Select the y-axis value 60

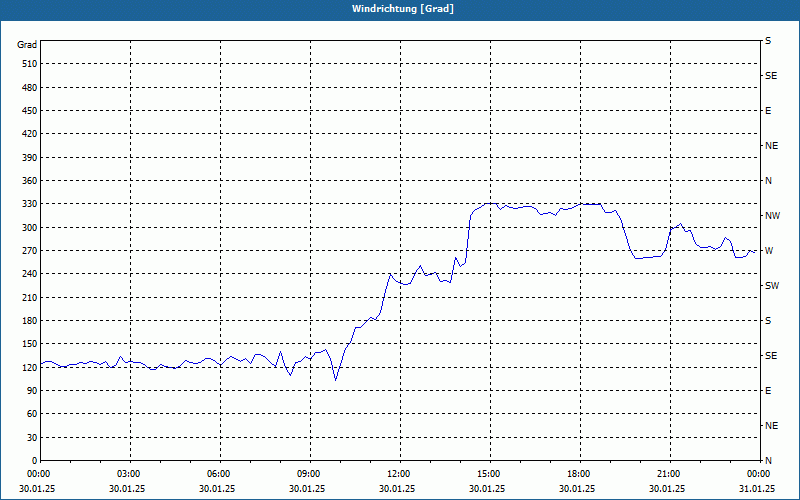click(32, 414)
